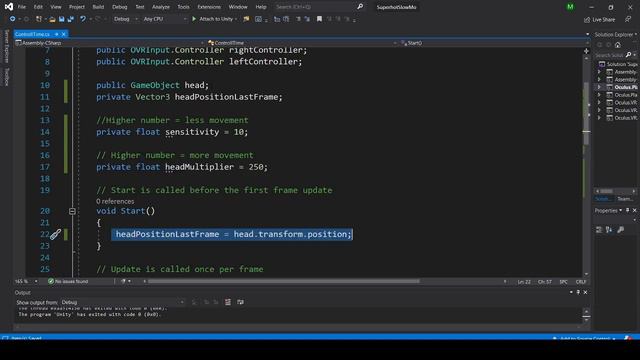Click Add to Source Control in status bar
The height and width of the screenshot is (360, 640).
tap(585, 338)
